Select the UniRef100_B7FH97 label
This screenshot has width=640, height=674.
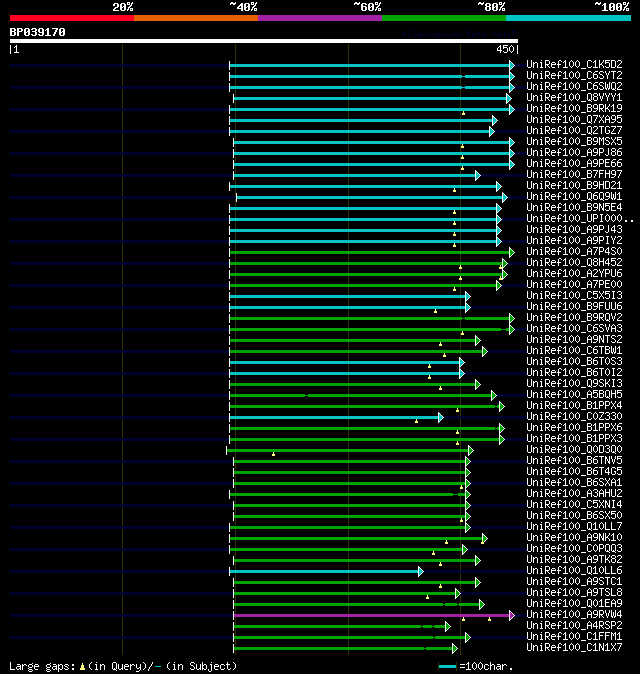coord(574,175)
